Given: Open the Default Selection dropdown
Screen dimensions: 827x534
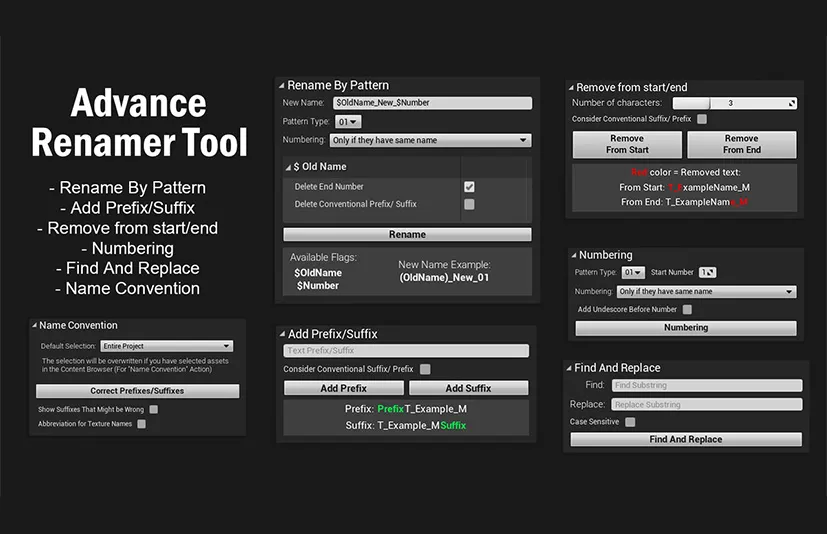Looking at the screenshot, I should tap(167, 347).
